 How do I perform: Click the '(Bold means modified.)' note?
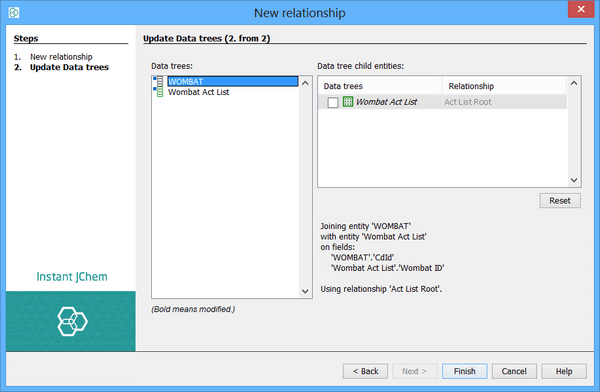click(193, 309)
